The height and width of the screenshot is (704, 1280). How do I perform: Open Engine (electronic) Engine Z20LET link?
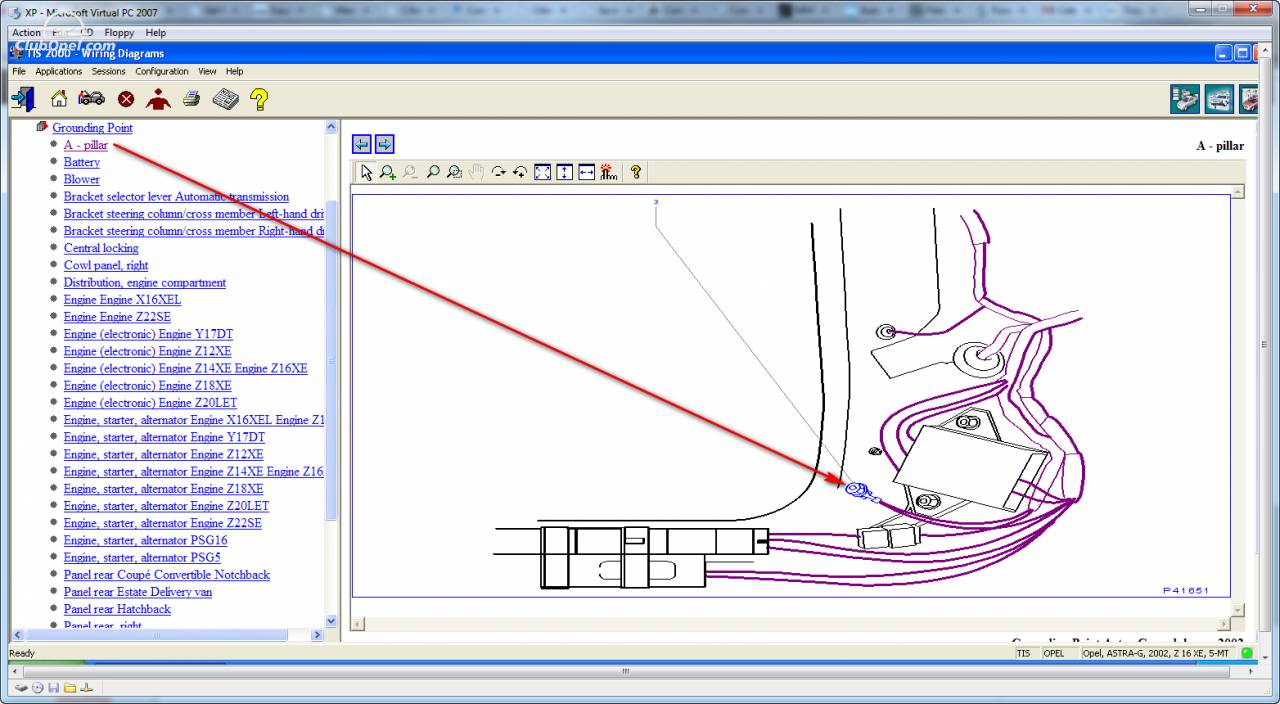(x=150, y=403)
